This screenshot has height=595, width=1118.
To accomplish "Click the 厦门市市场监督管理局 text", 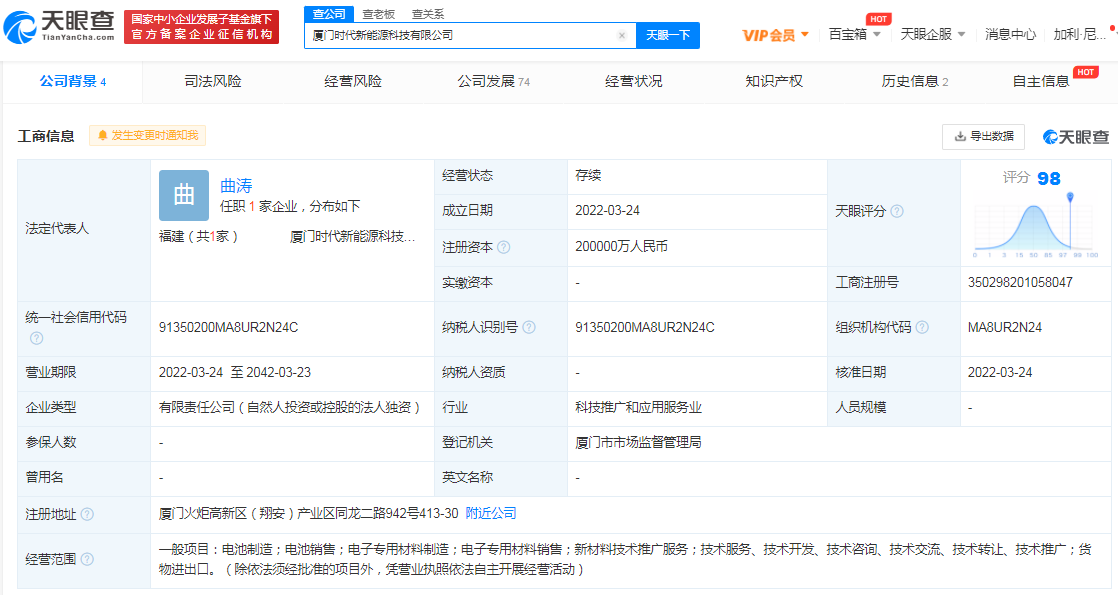I will tap(638, 442).
